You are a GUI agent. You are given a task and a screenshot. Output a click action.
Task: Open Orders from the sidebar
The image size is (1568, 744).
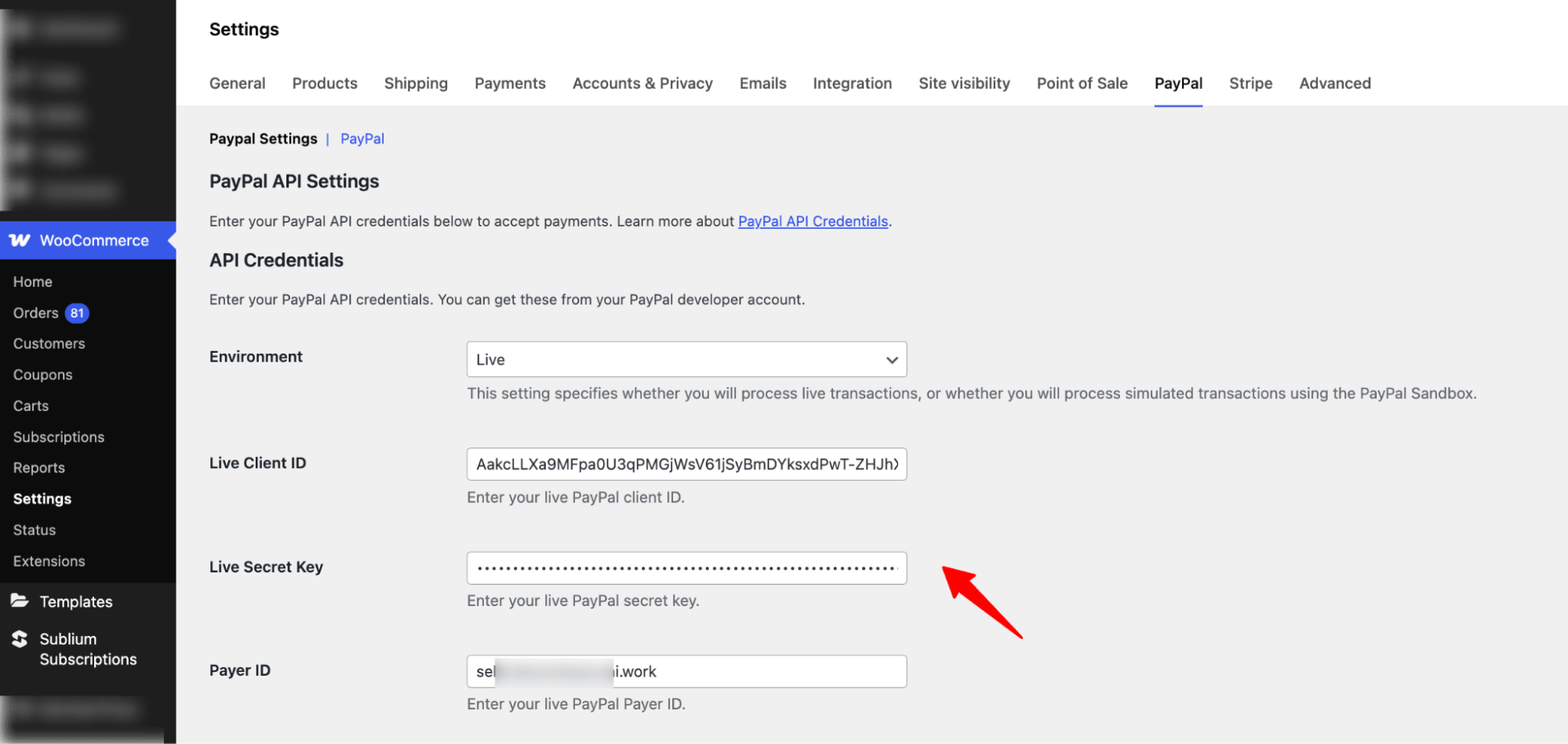[35, 312]
